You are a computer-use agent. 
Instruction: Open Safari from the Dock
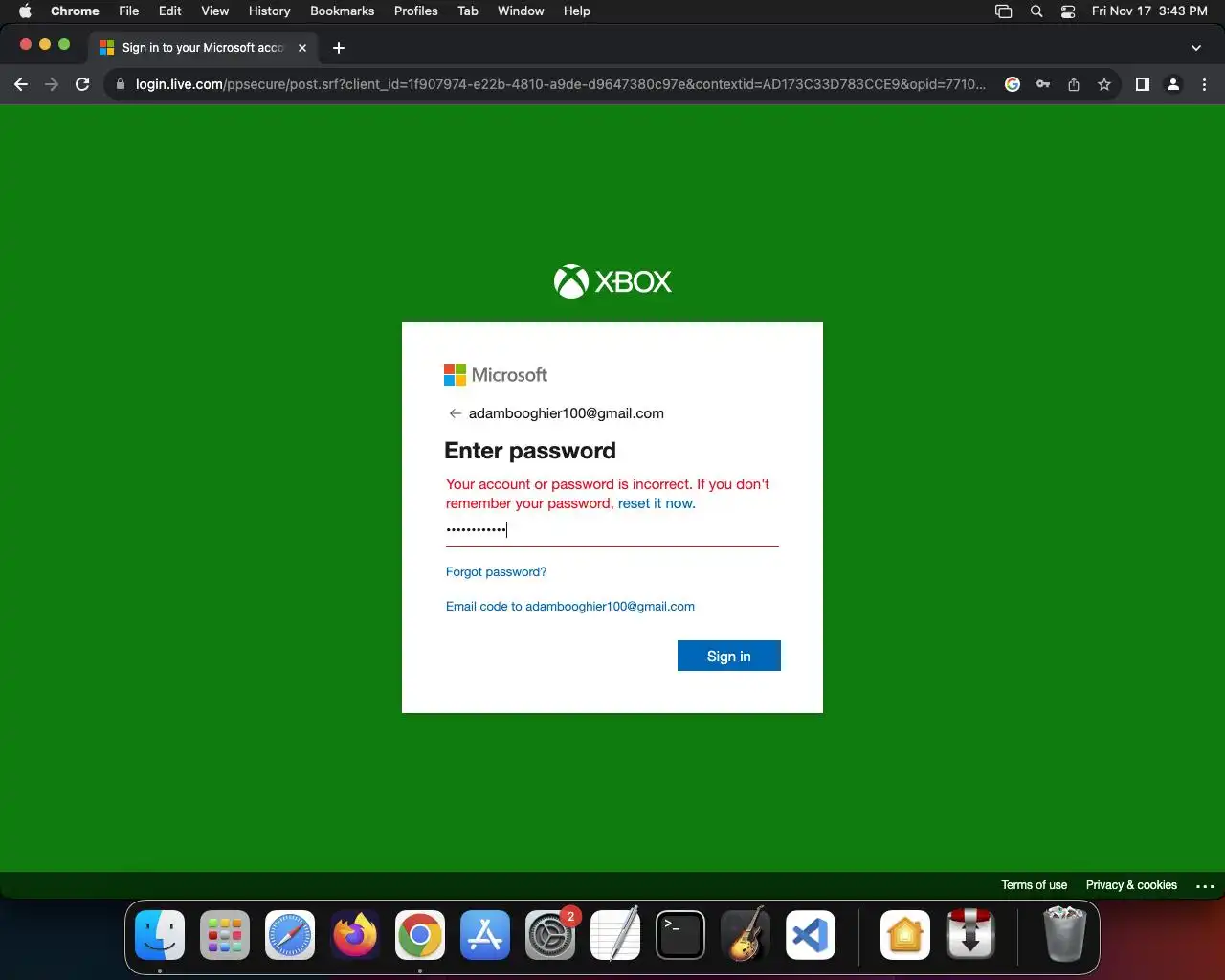[x=290, y=935]
